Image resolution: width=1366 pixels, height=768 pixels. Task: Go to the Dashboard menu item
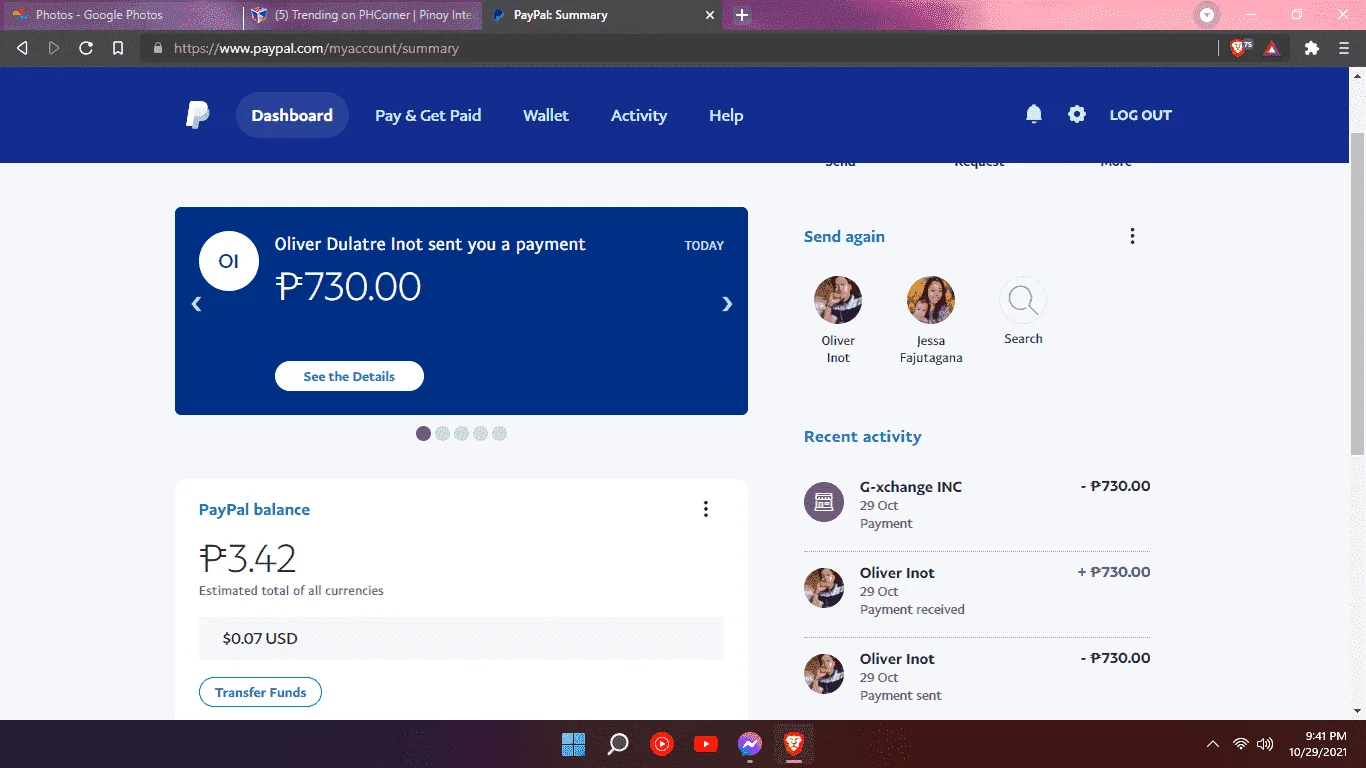coord(292,115)
